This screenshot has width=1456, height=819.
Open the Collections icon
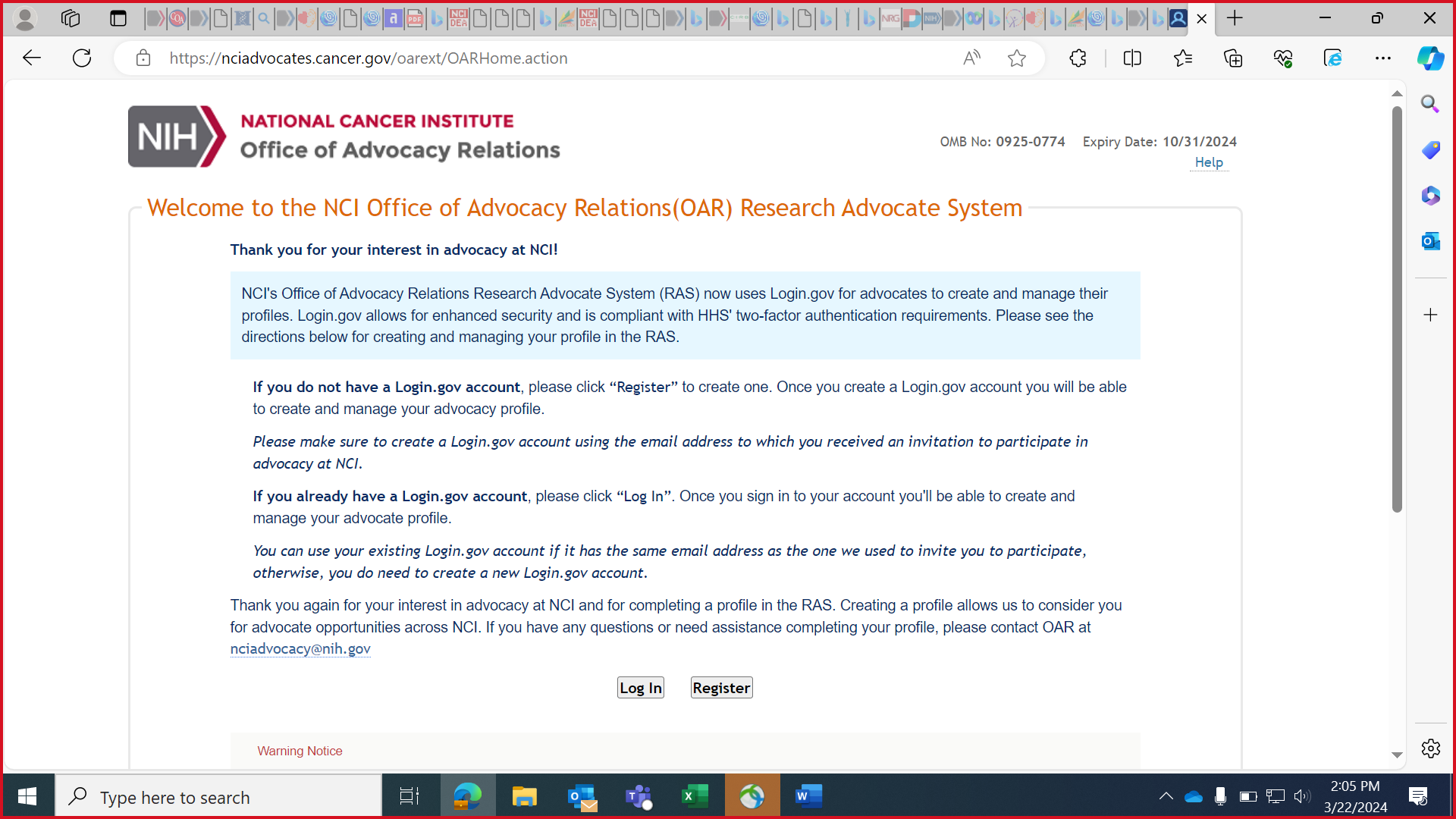pos(1233,58)
